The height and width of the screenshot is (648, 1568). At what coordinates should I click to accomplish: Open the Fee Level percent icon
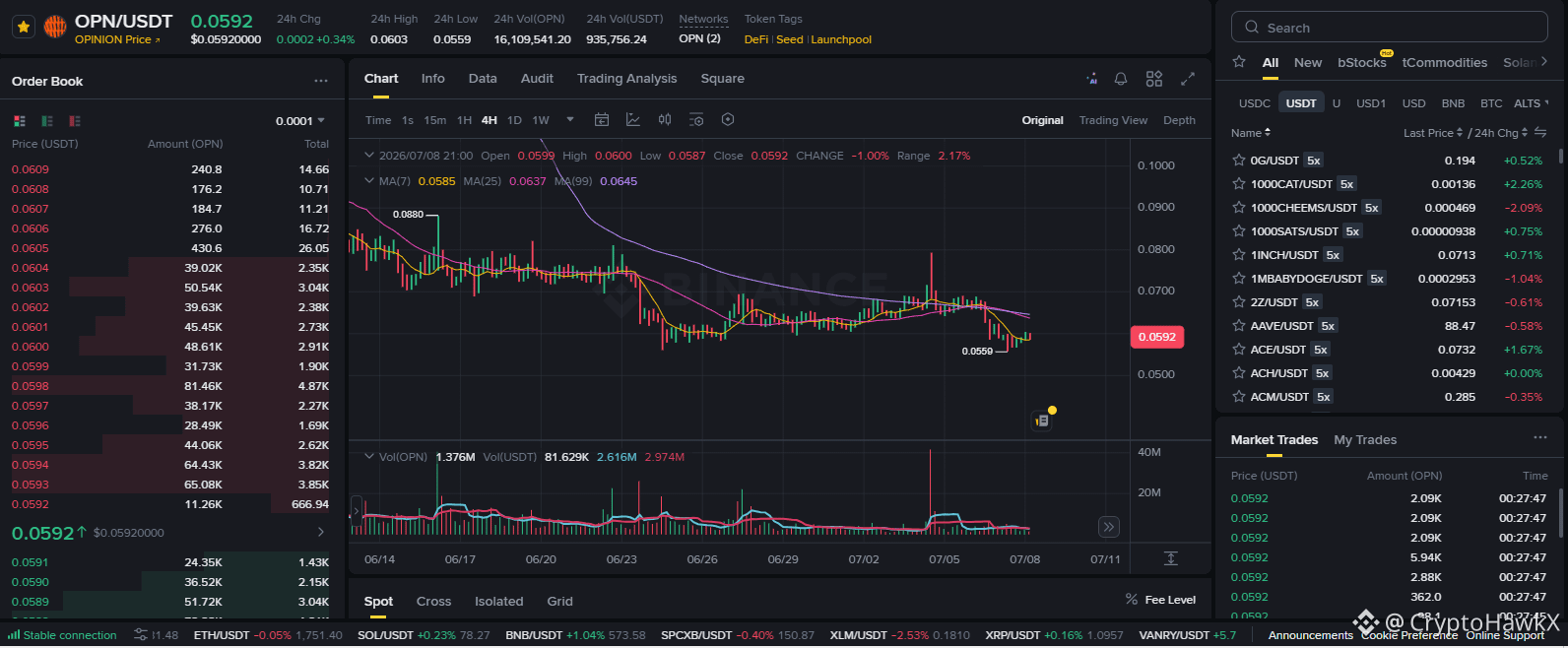click(1132, 600)
